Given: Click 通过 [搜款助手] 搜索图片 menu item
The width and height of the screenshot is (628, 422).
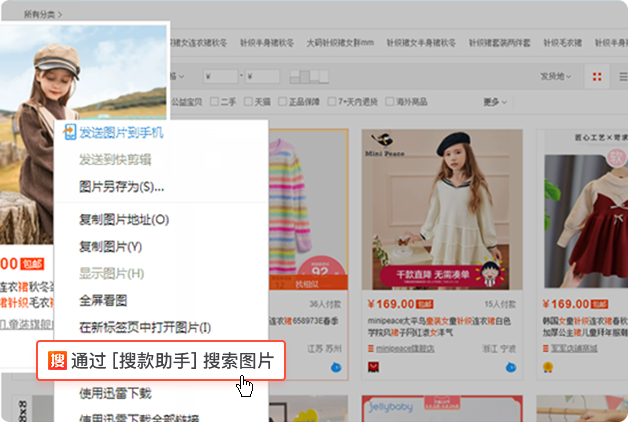Looking at the screenshot, I should pyautogui.click(x=161, y=360).
